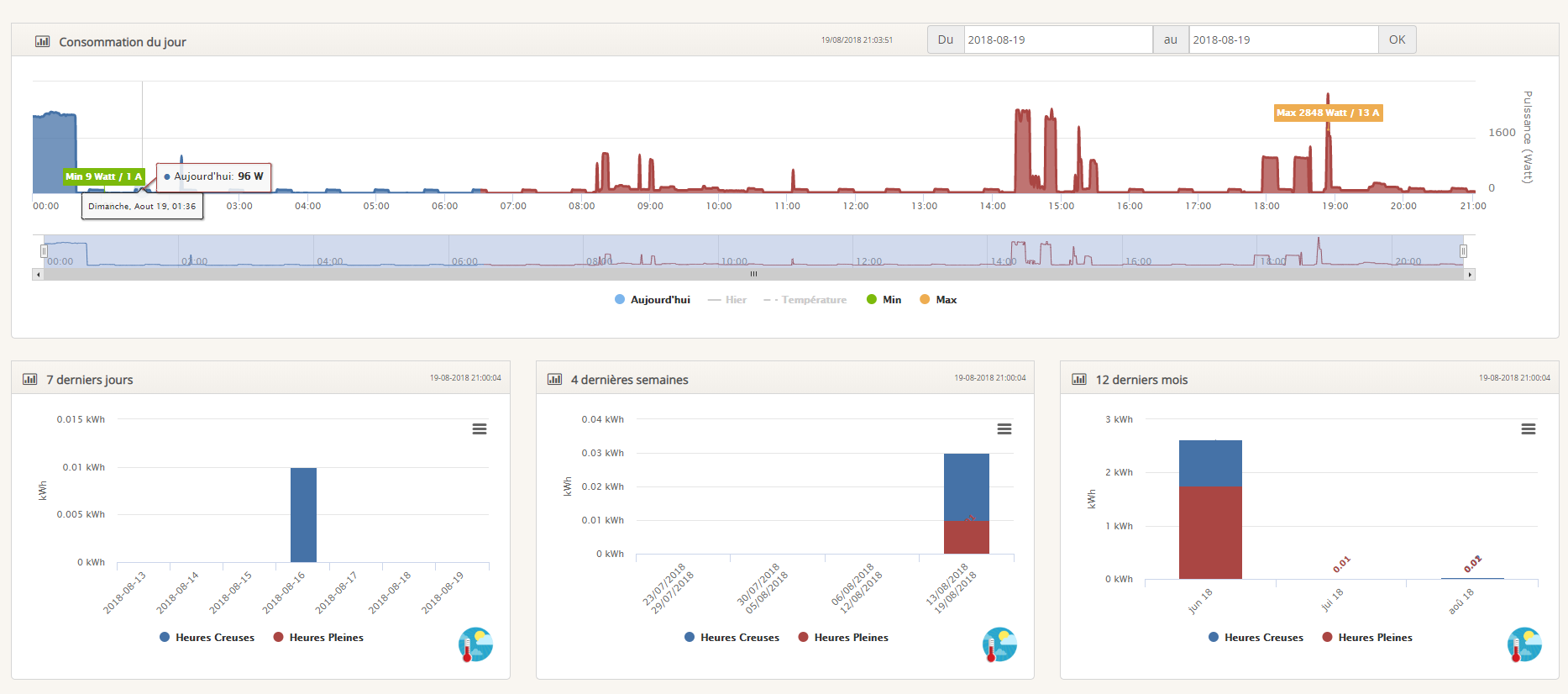This screenshot has width=1568, height=694.
Task: Click the OK button for date range
Action: click(1397, 39)
